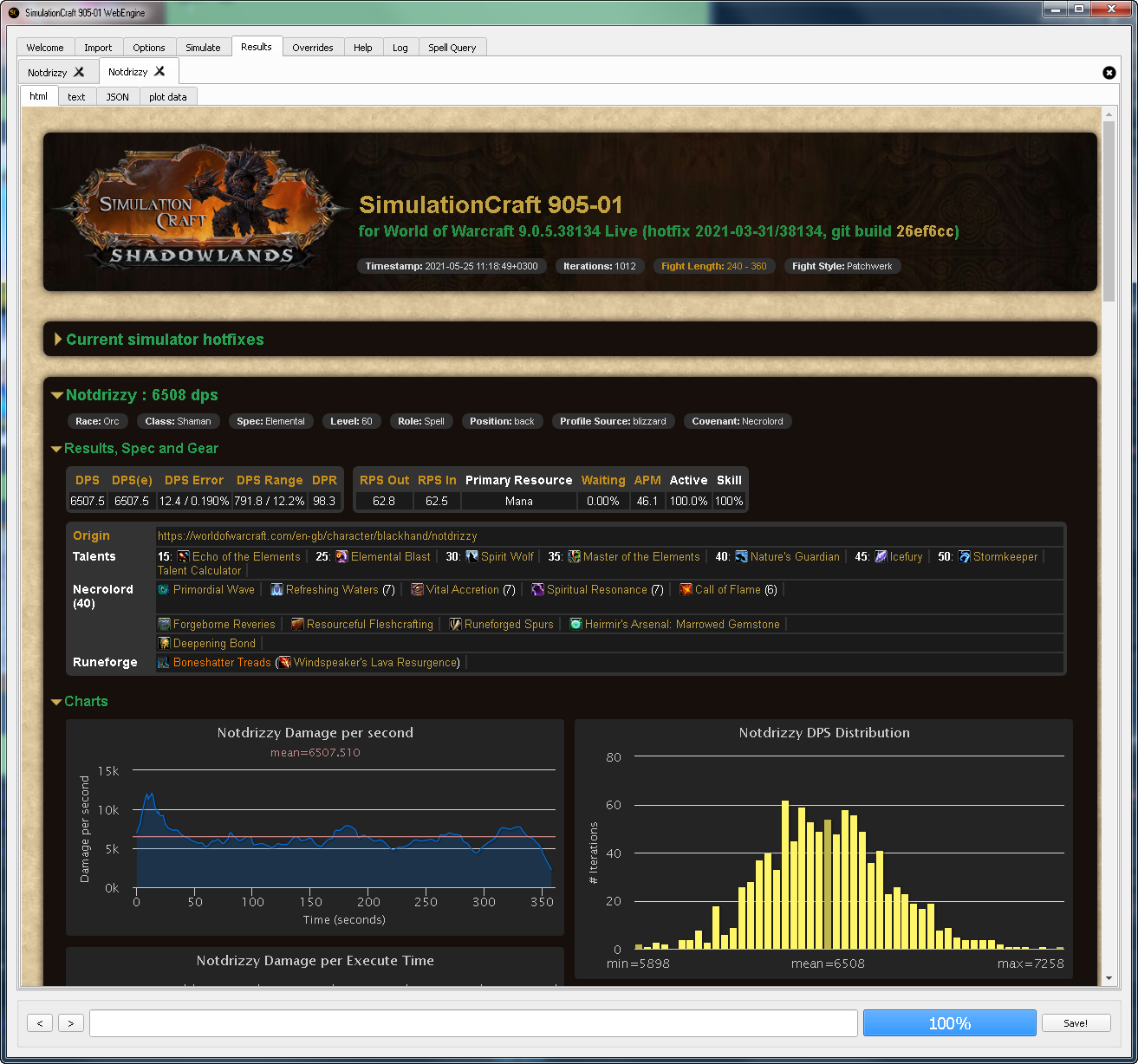1138x1064 pixels.
Task: Collapse the Charts section
Action: coord(56,702)
